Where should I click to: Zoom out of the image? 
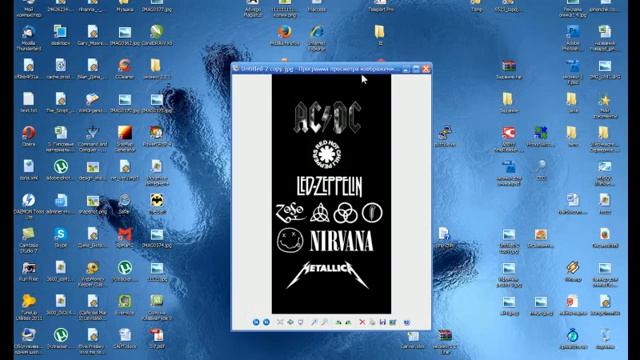pyautogui.click(x=324, y=322)
